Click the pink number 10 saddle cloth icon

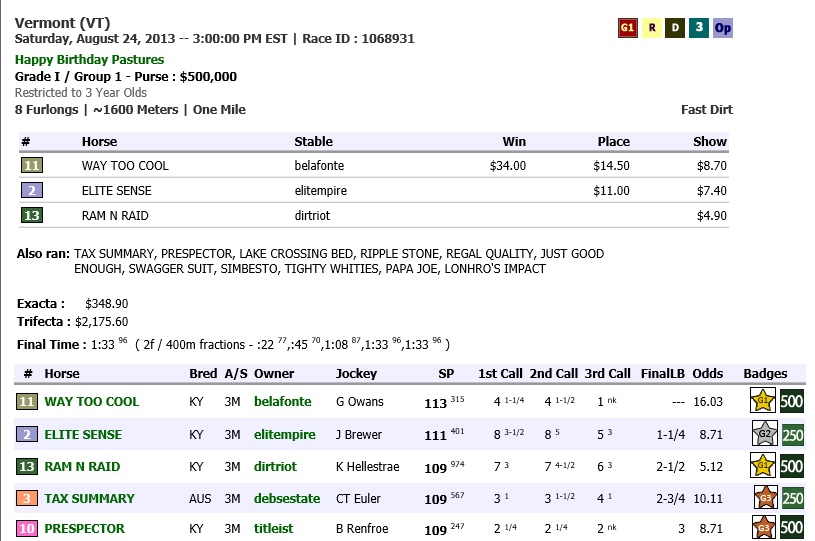click(x=27, y=529)
